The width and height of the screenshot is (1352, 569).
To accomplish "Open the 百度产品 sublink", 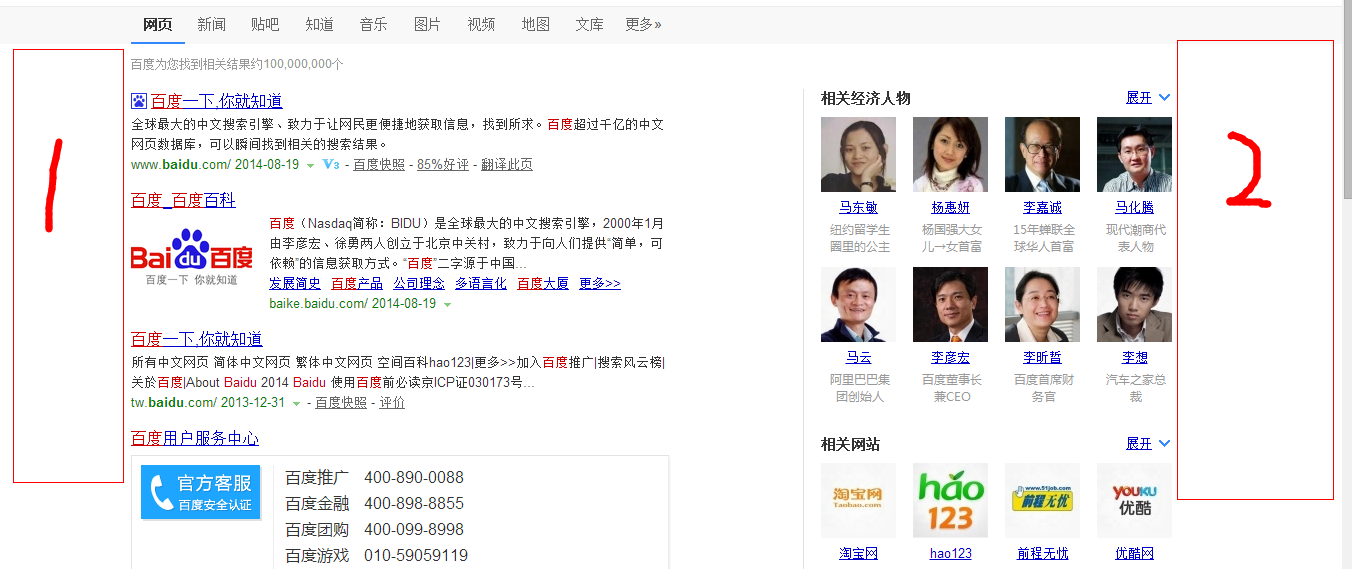I will point(357,284).
